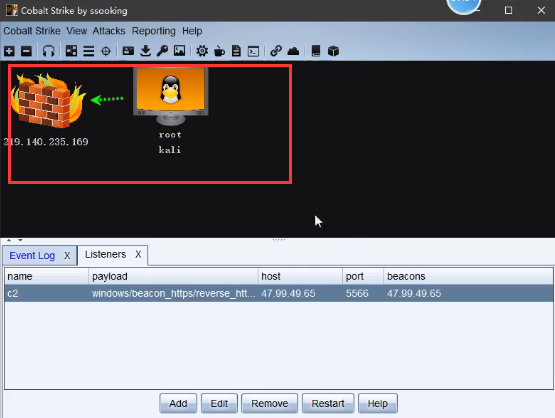Open the Help book icon
Screen dimensions: 555x418
click(x=316, y=51)
